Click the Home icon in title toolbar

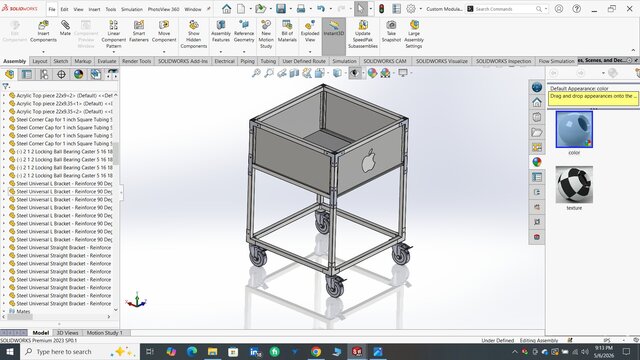pyautogui.click(x=227, y=9)
